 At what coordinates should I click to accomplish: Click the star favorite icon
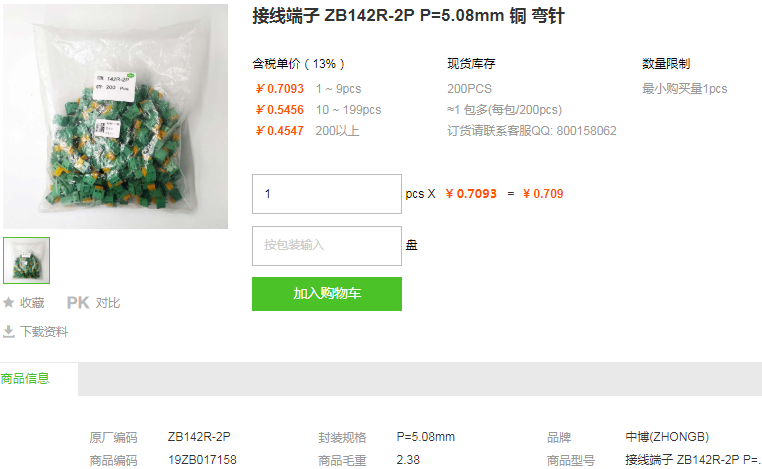pos(8,303)
